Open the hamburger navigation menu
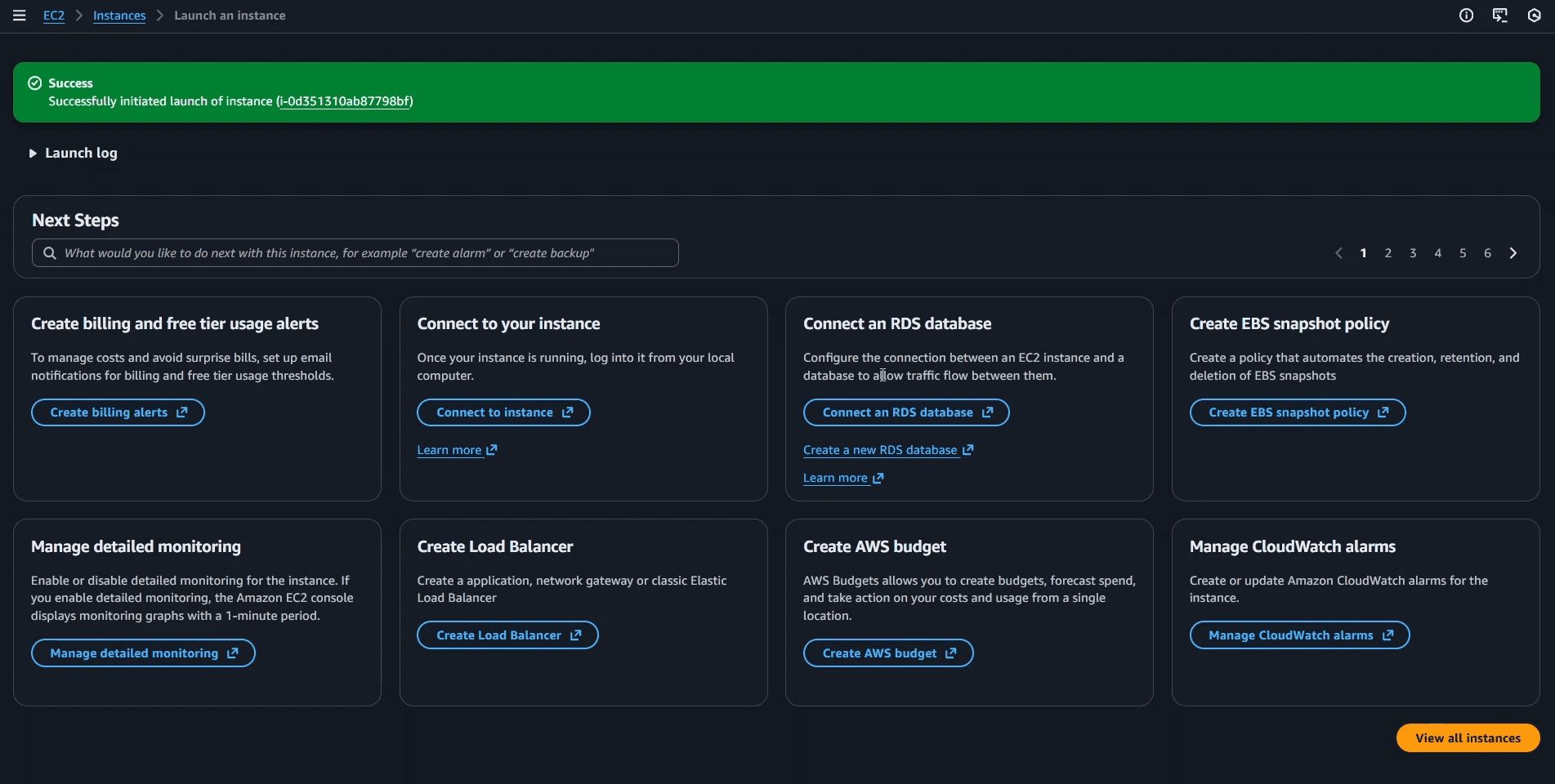Image resolution: width=1555 pixels, height=784 pixels. tap(20, 16)
